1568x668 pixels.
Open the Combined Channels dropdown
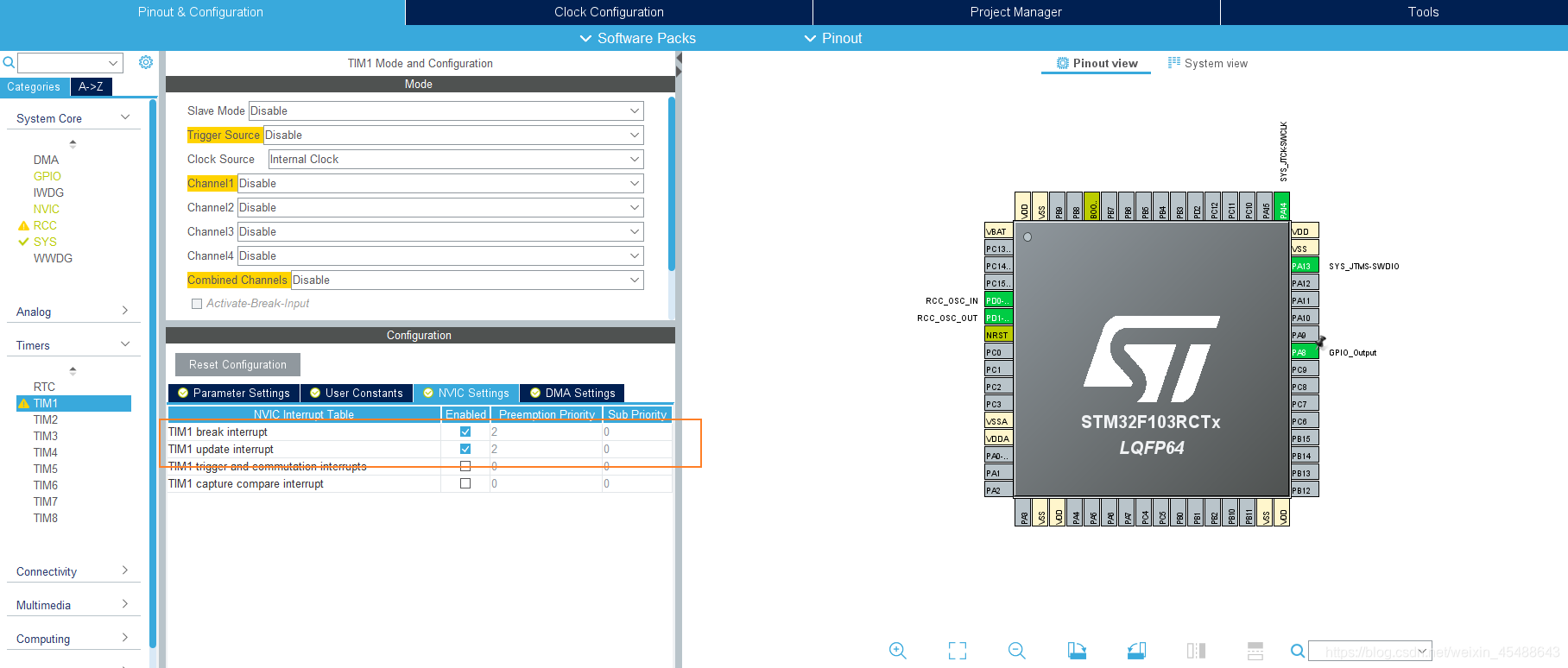pyautogui.click(x=467, y=280)
